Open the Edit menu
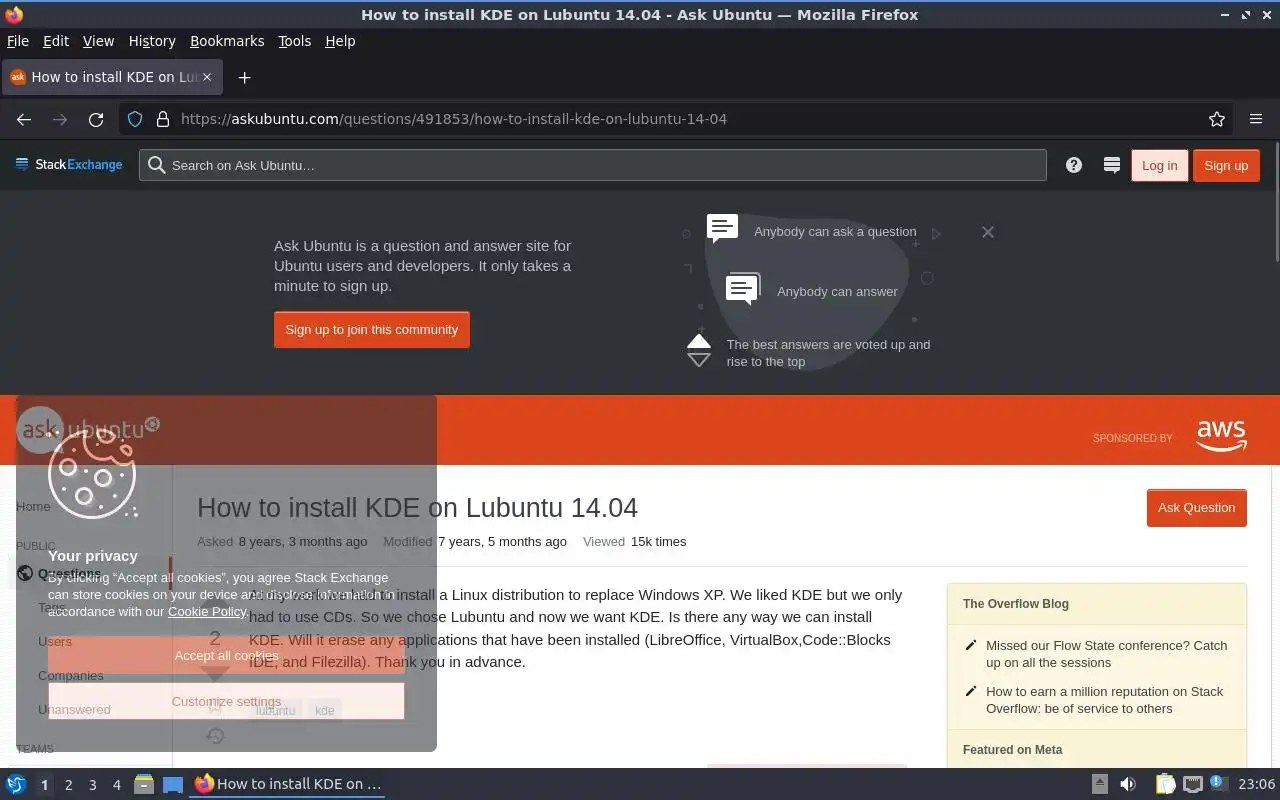This screenshot has height=800, width=1280. (56, 41)
